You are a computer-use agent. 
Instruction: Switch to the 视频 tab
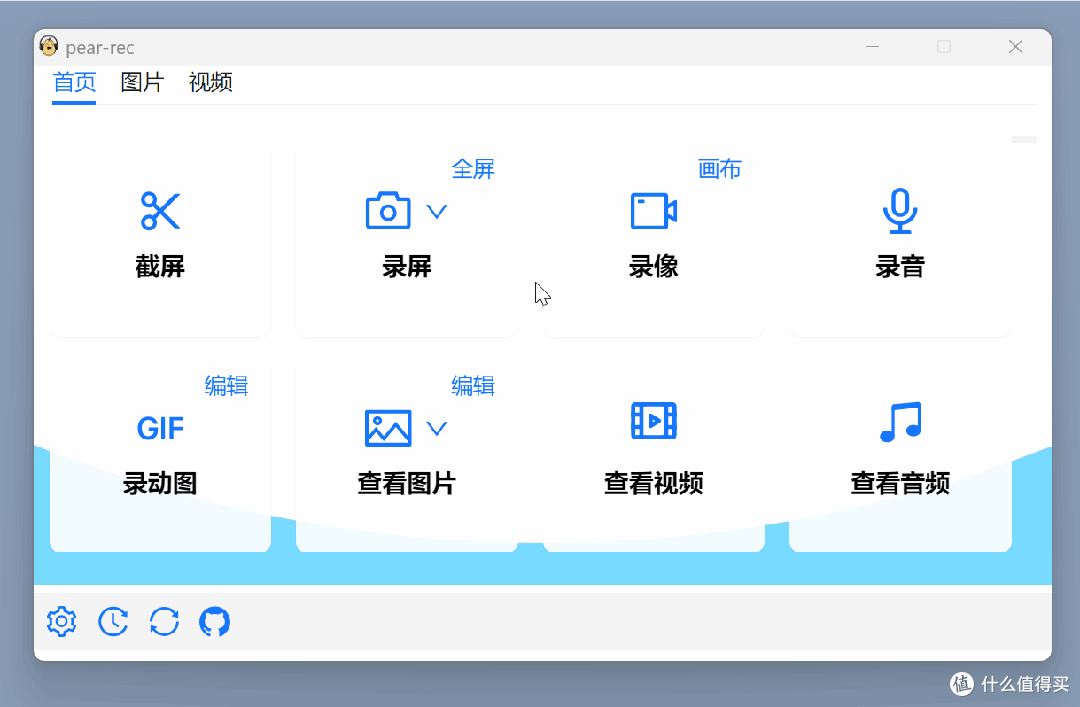point(209,82)
